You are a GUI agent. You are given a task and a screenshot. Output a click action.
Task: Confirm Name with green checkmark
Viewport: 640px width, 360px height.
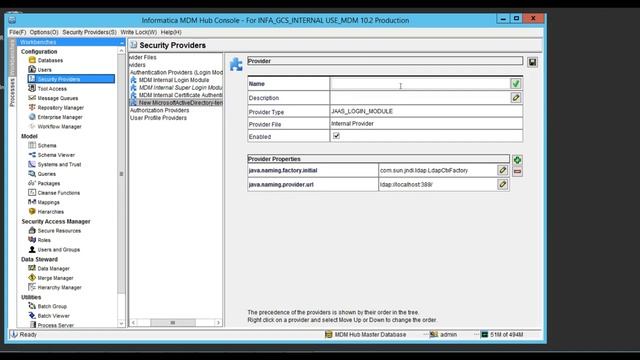pyautogui.click(x=516, y=84)
